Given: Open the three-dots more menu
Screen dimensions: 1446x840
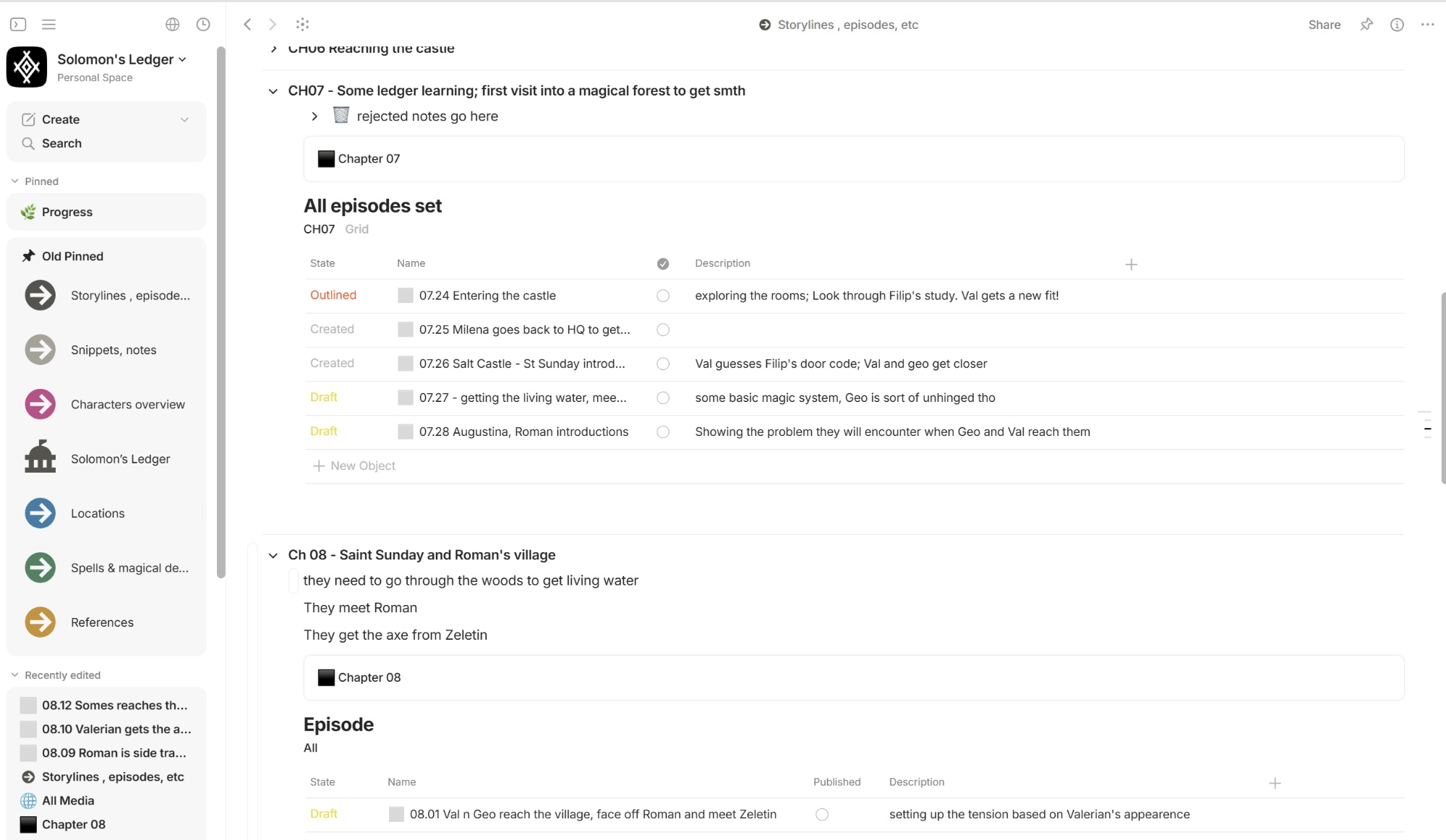Looking at the screenshot, I should tap(1427, 25).
